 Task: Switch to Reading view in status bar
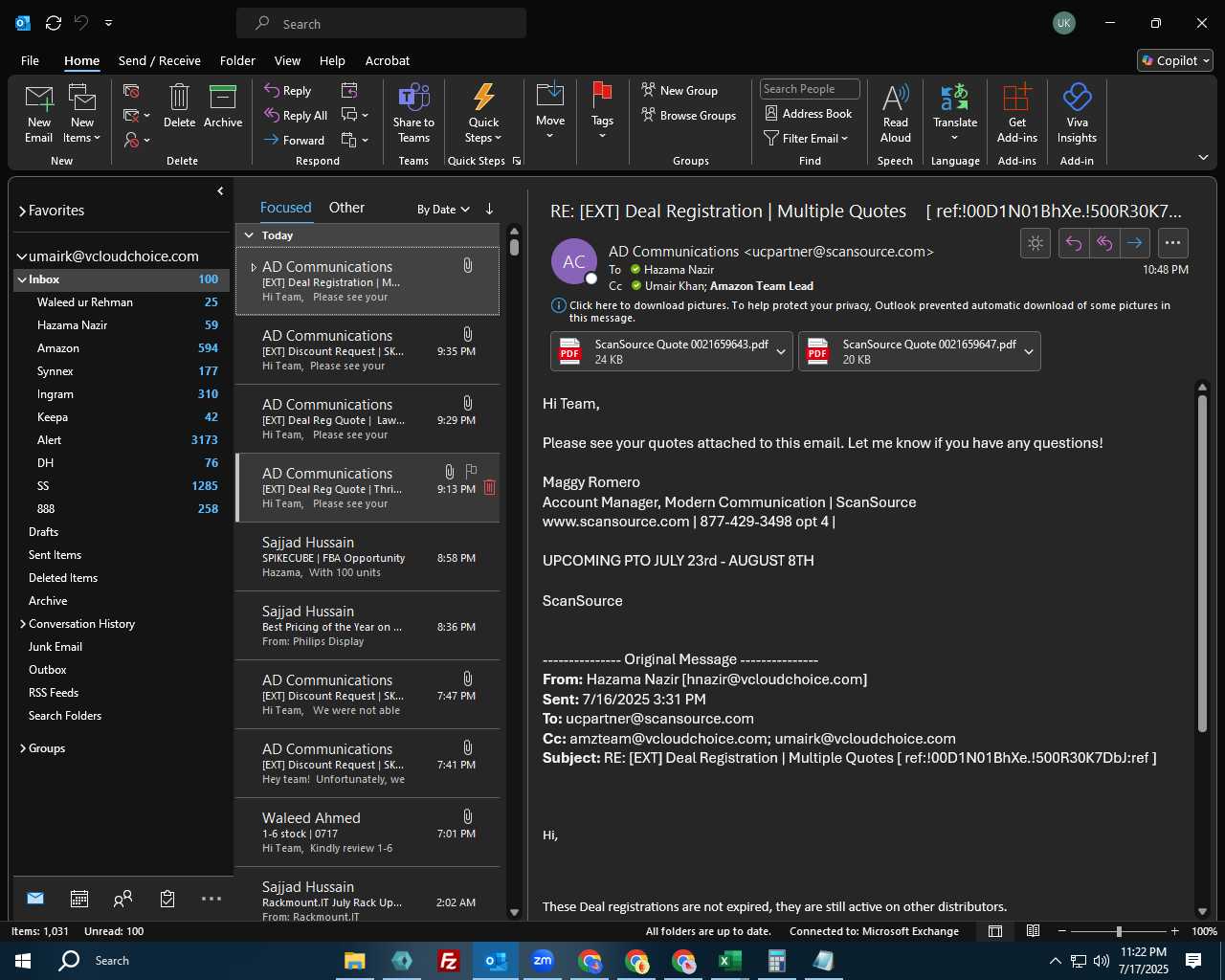pos(1034,931)
